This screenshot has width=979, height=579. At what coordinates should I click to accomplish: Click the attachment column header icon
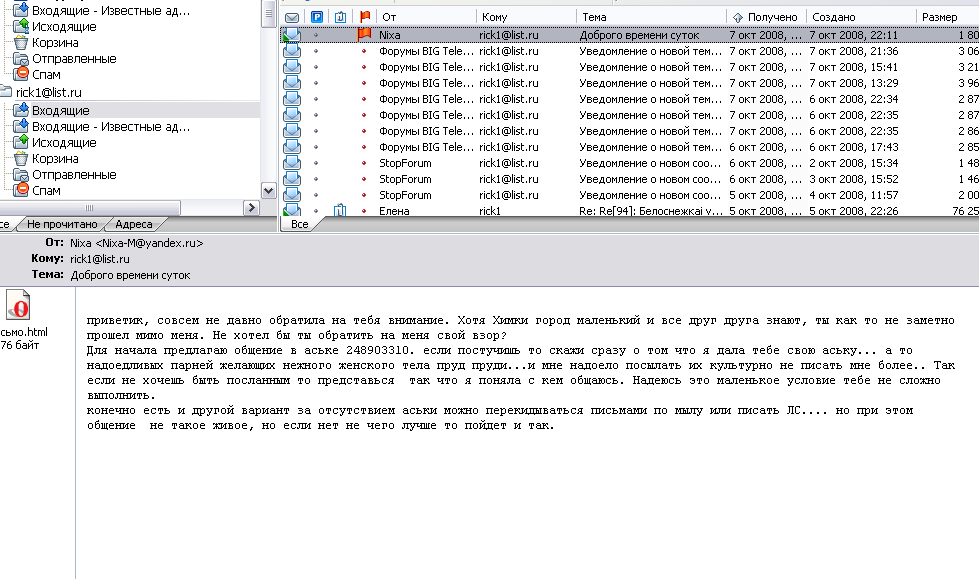click(341, 17)
